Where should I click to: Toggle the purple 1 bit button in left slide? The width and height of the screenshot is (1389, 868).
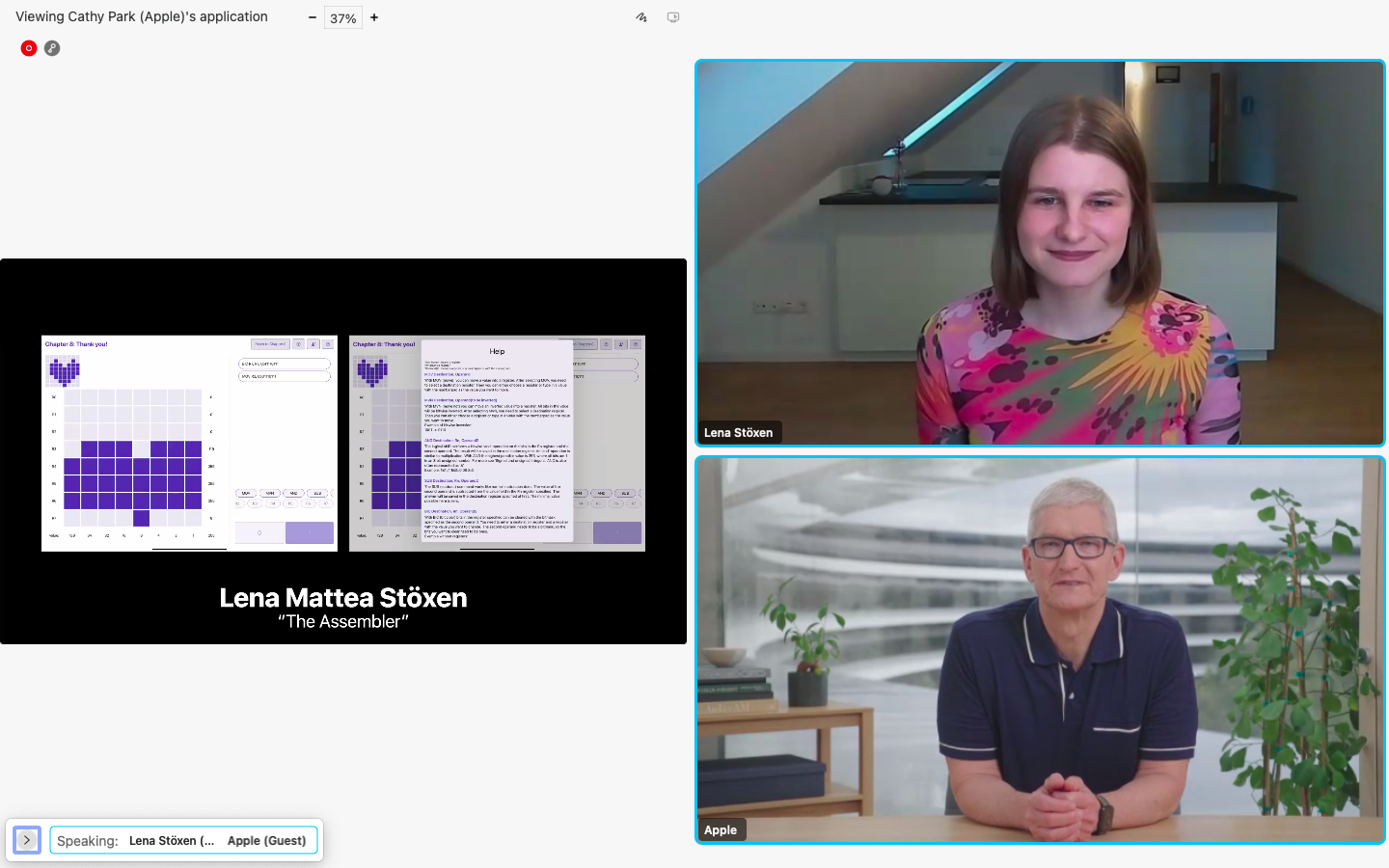pos(309,532)
